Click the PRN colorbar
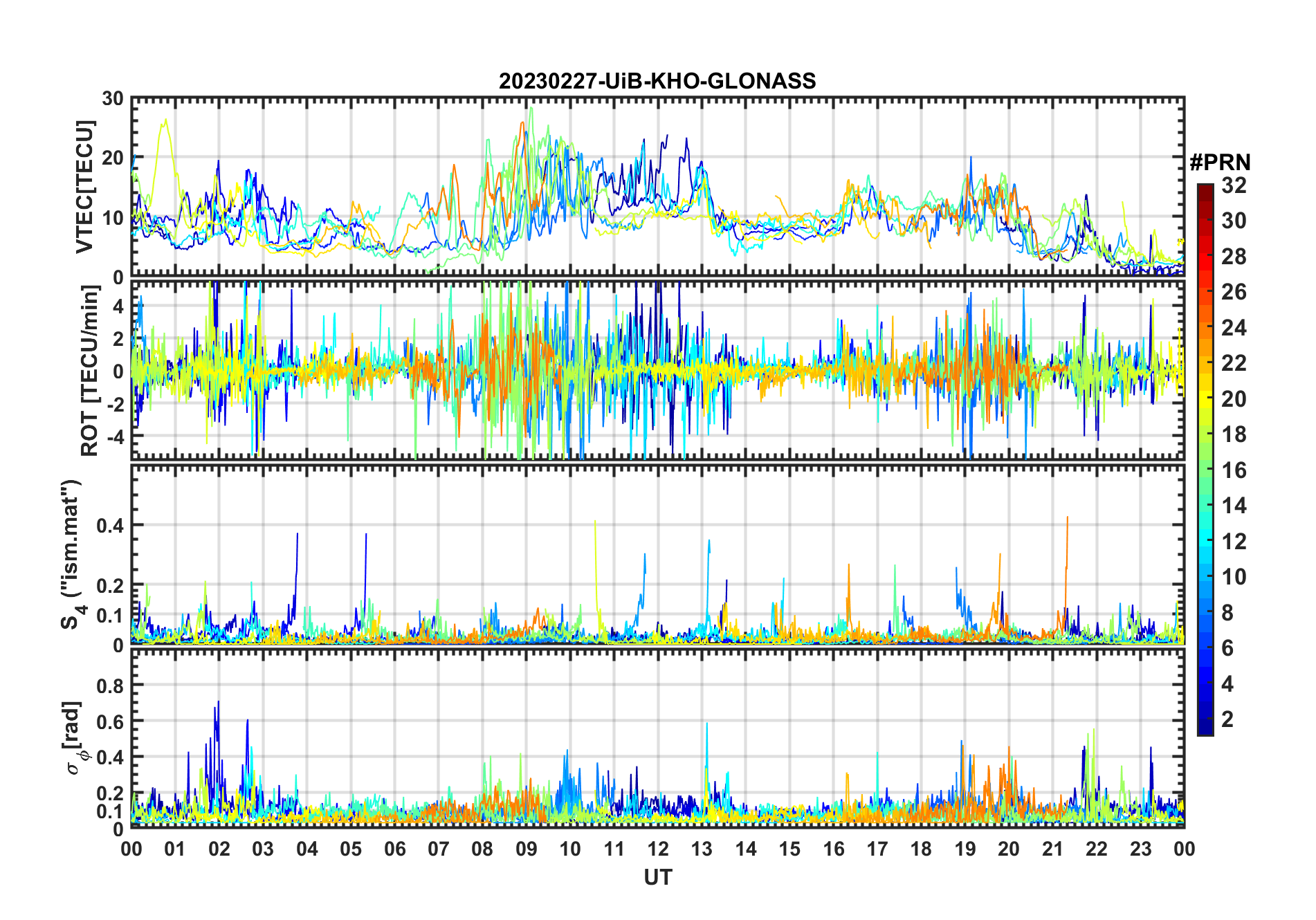 click(1205, 459)
